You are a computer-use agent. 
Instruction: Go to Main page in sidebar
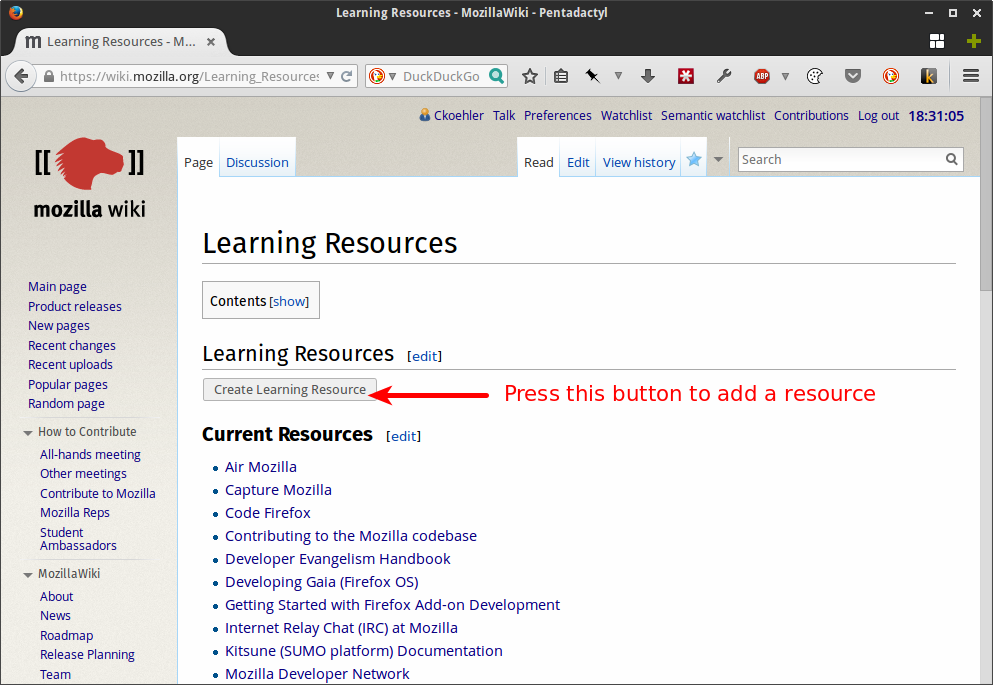pos(57,287)
